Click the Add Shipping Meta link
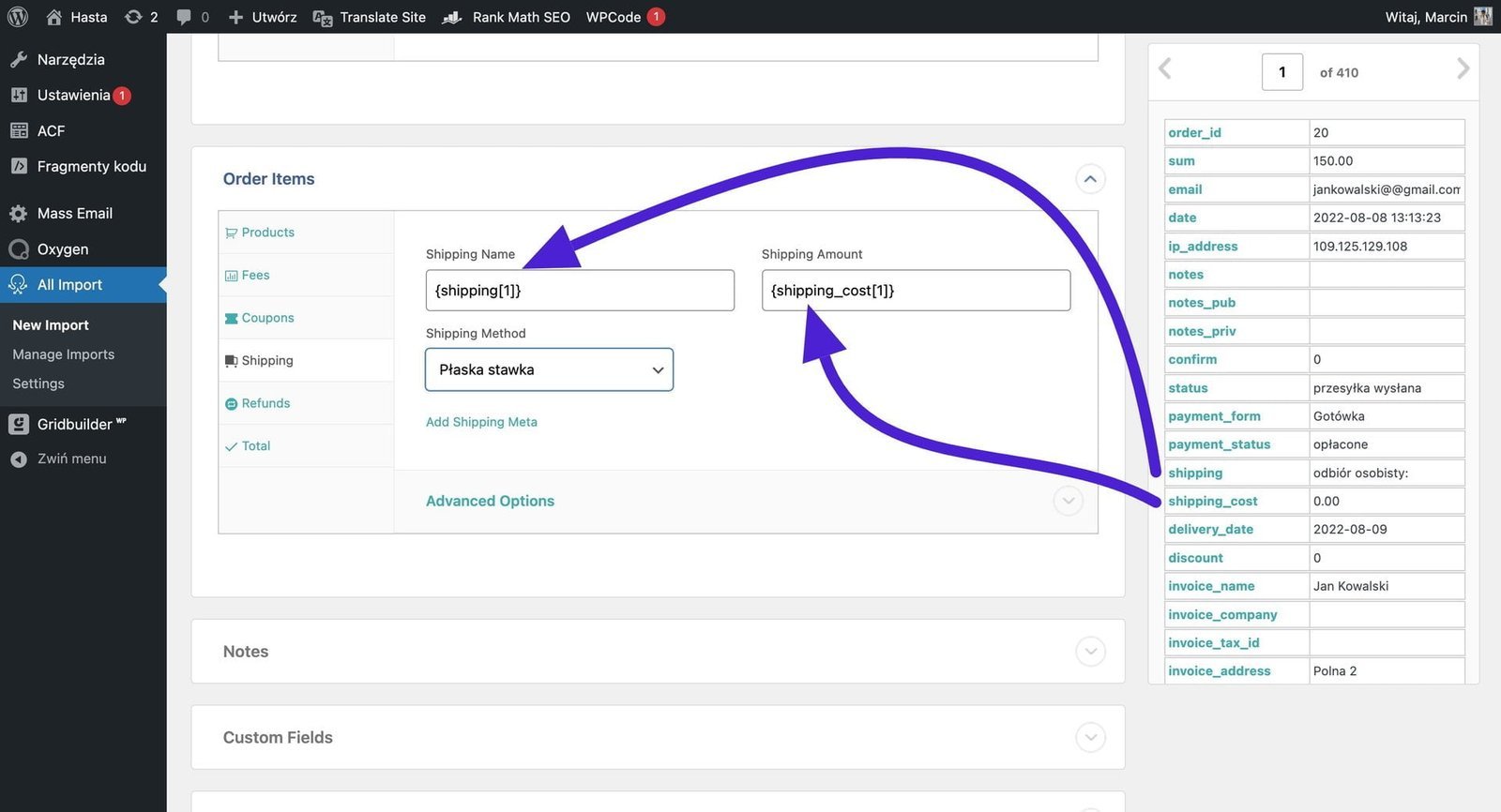1501x812 pixels. (481, 422)
